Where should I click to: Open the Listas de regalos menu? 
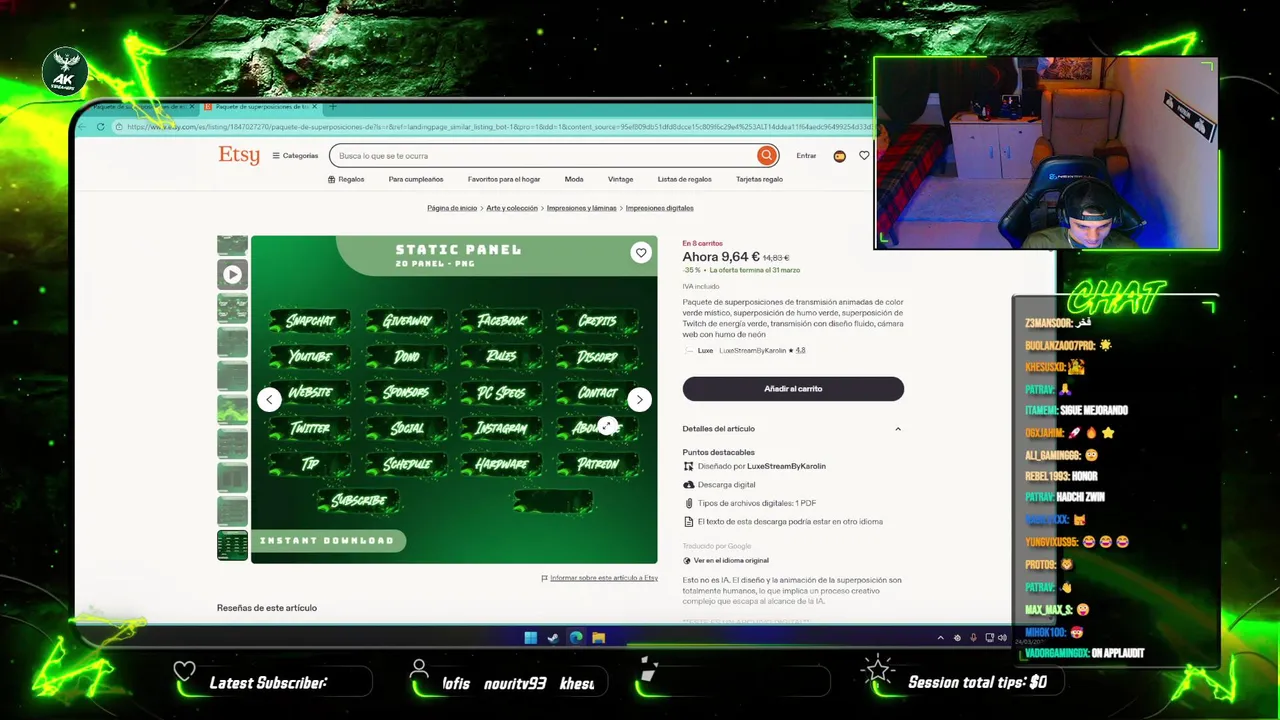pos(685,179)
